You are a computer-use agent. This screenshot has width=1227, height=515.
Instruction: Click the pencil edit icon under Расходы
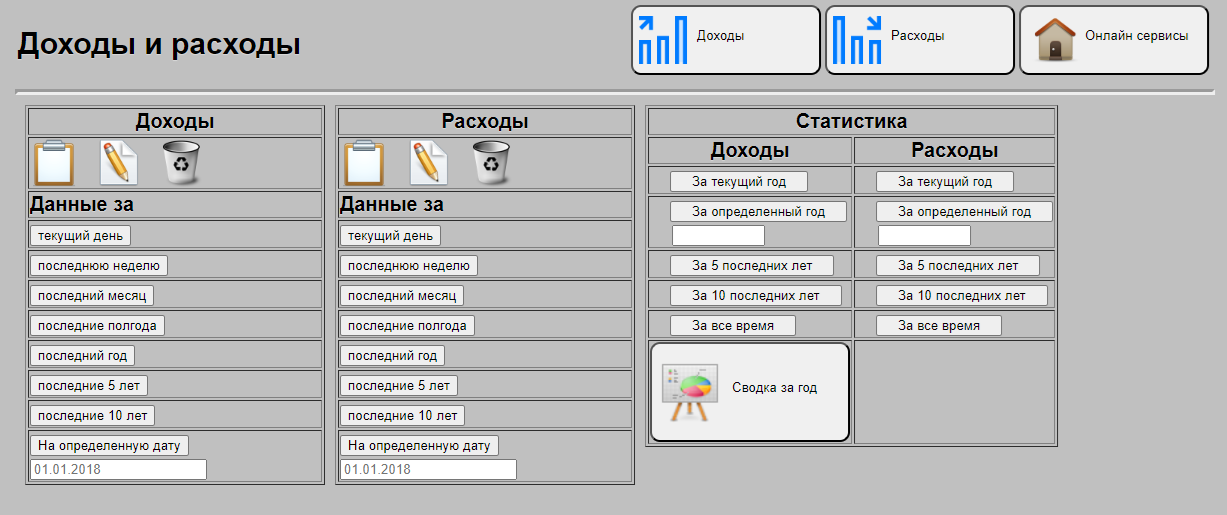click(428, 163)
